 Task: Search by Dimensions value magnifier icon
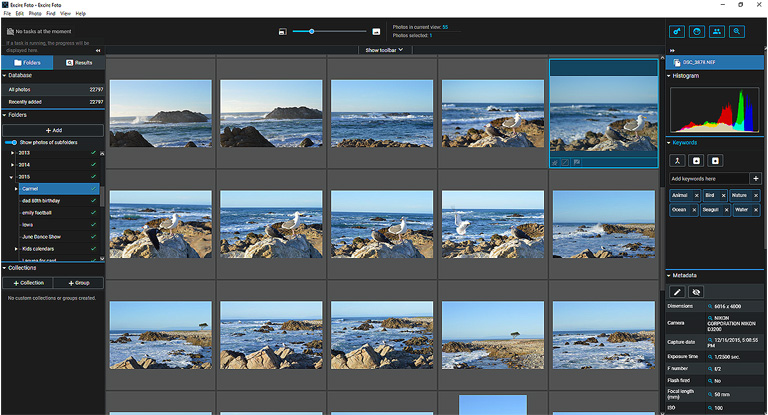click(710, 306)
